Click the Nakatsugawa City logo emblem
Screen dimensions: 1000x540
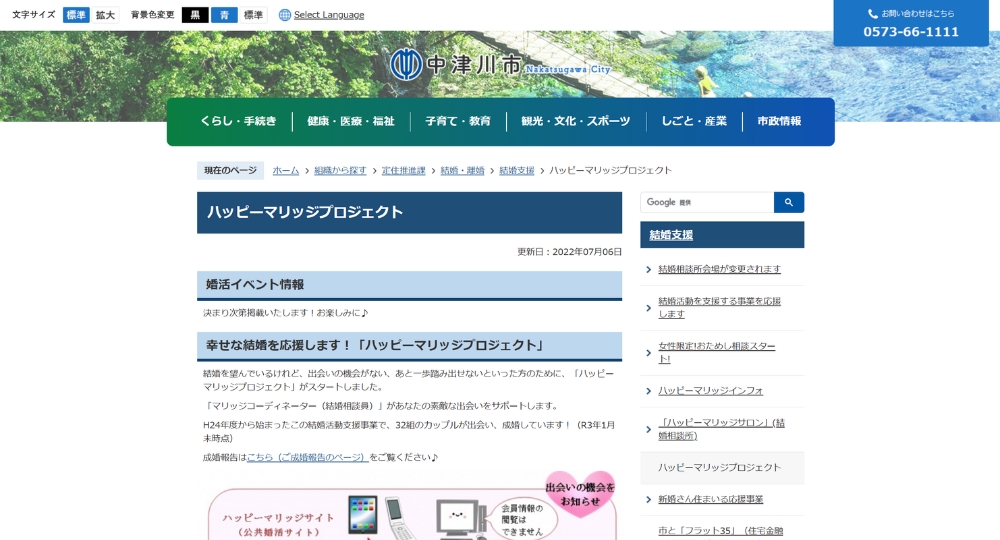point(405,65)
